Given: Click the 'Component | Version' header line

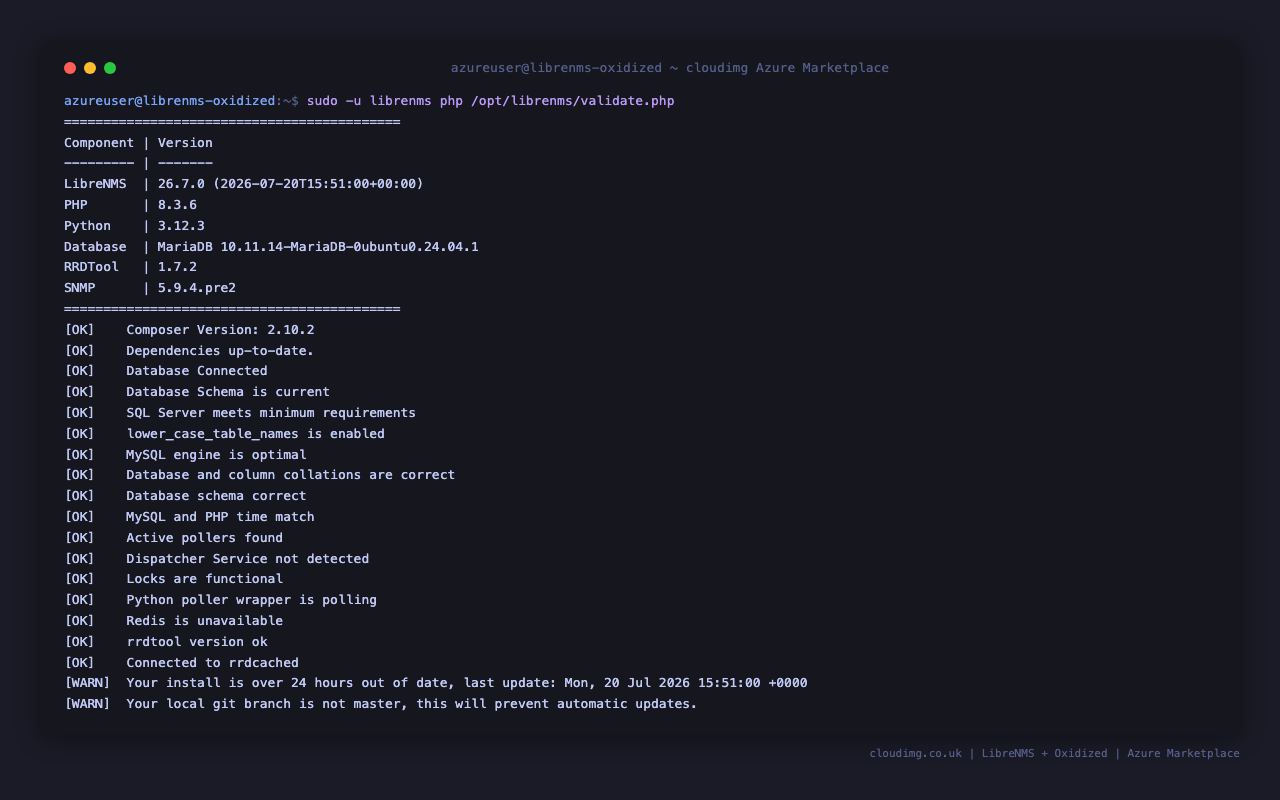Looking at the screenshot, I should click(x=138, y=143).
